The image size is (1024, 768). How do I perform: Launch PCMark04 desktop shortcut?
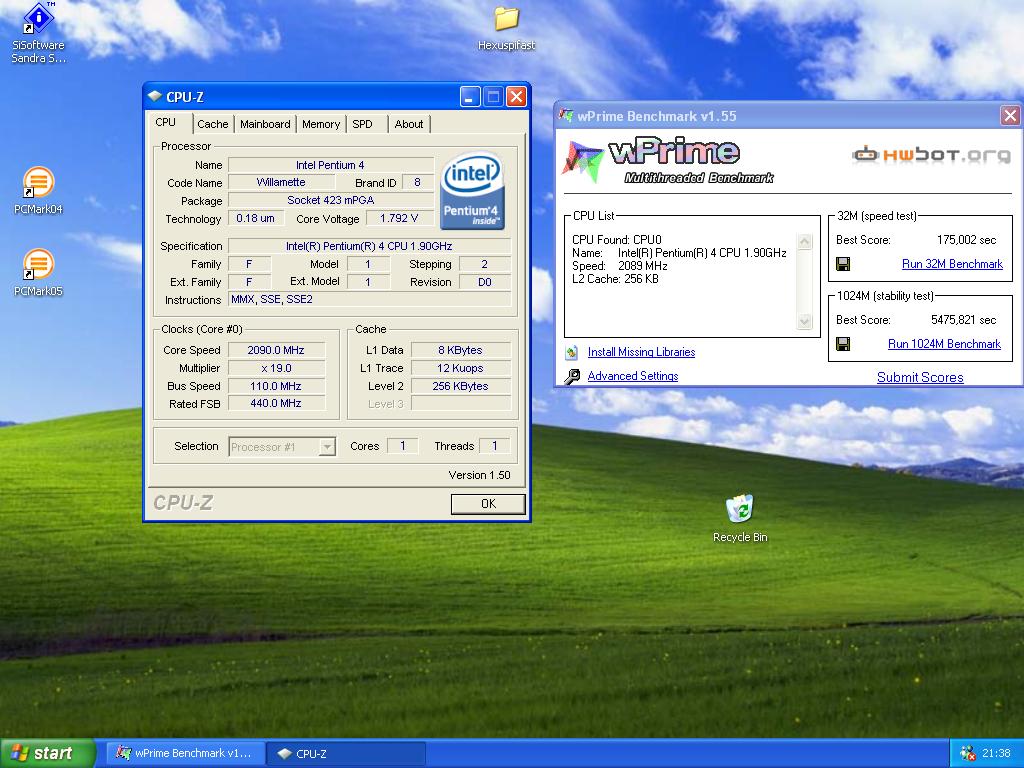pos(39,190)
